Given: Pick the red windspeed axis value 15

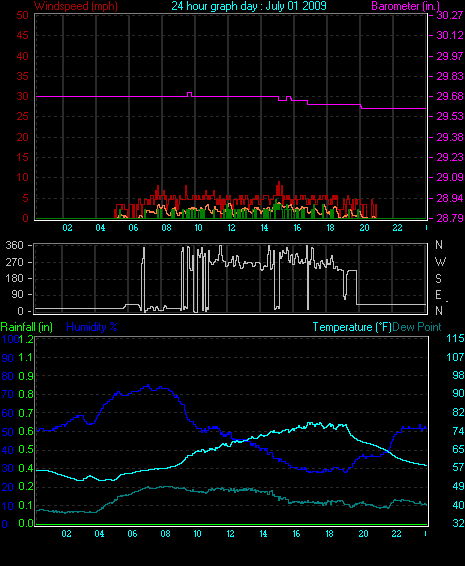Looking at the screenshot, I should (22, 157).
